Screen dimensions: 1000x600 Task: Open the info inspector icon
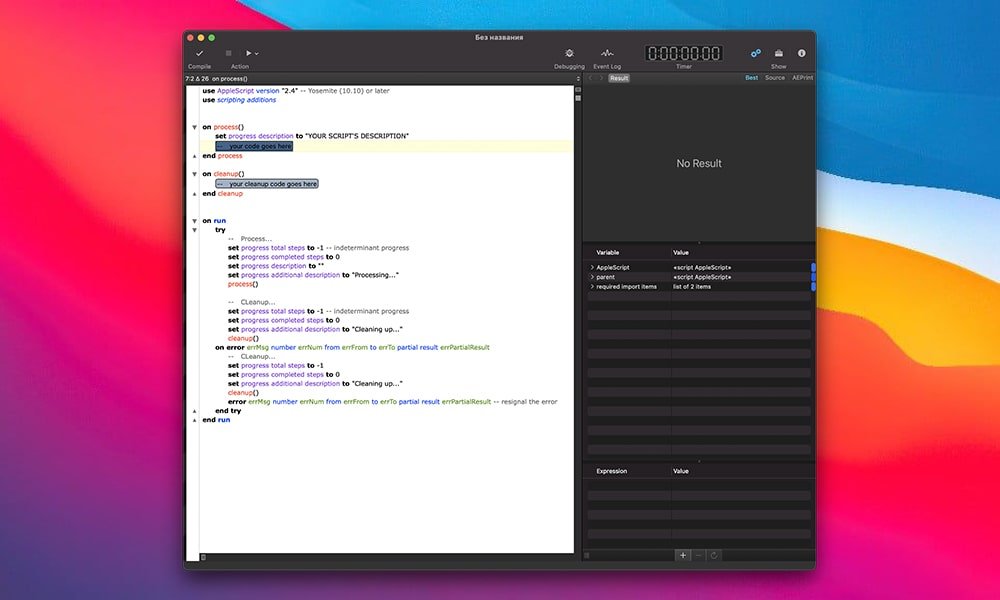click(x=801, y=53)
